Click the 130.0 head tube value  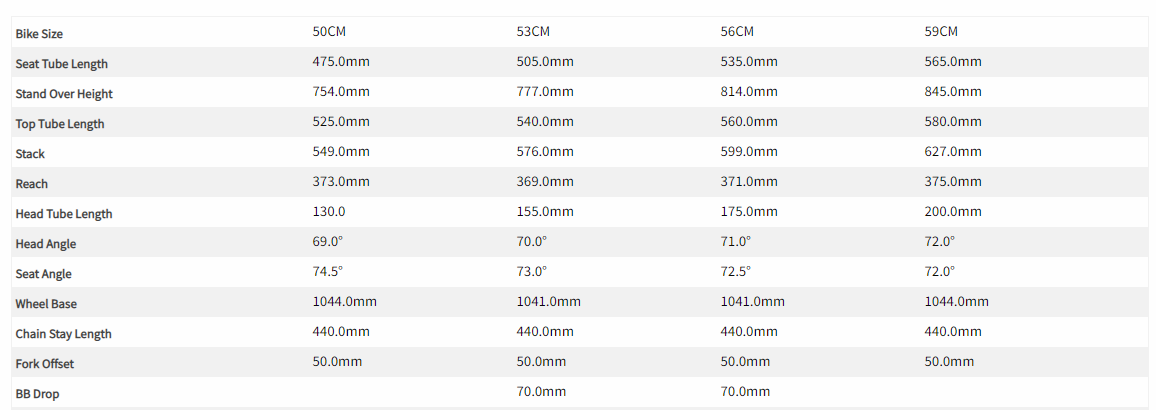click(x=329, y=211)
